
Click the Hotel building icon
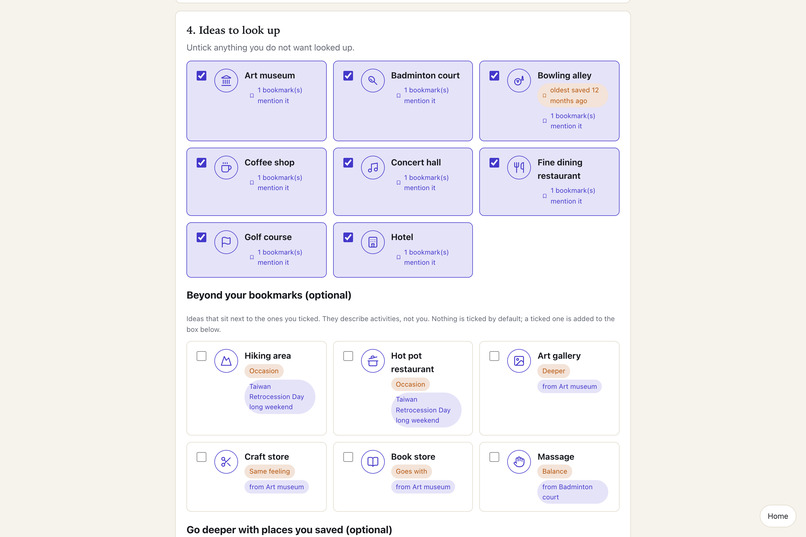pos(373,242)
